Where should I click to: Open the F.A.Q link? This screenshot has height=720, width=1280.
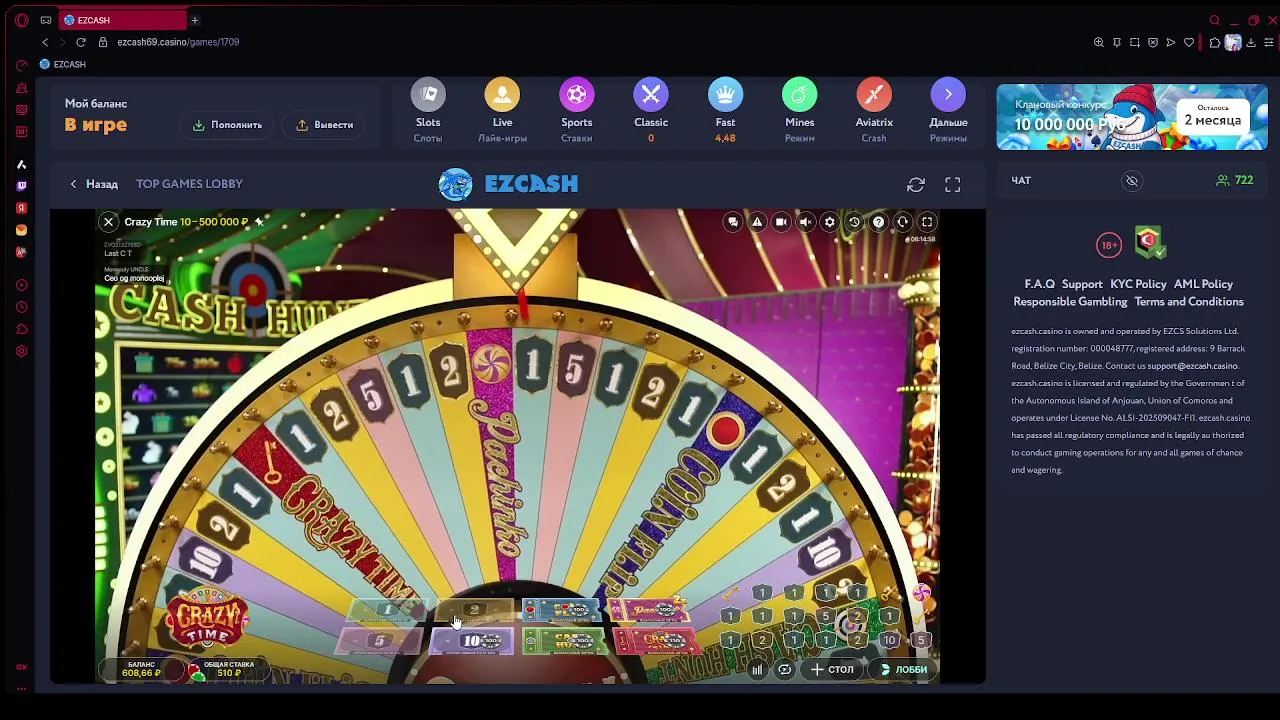(x=1040, y=284)
